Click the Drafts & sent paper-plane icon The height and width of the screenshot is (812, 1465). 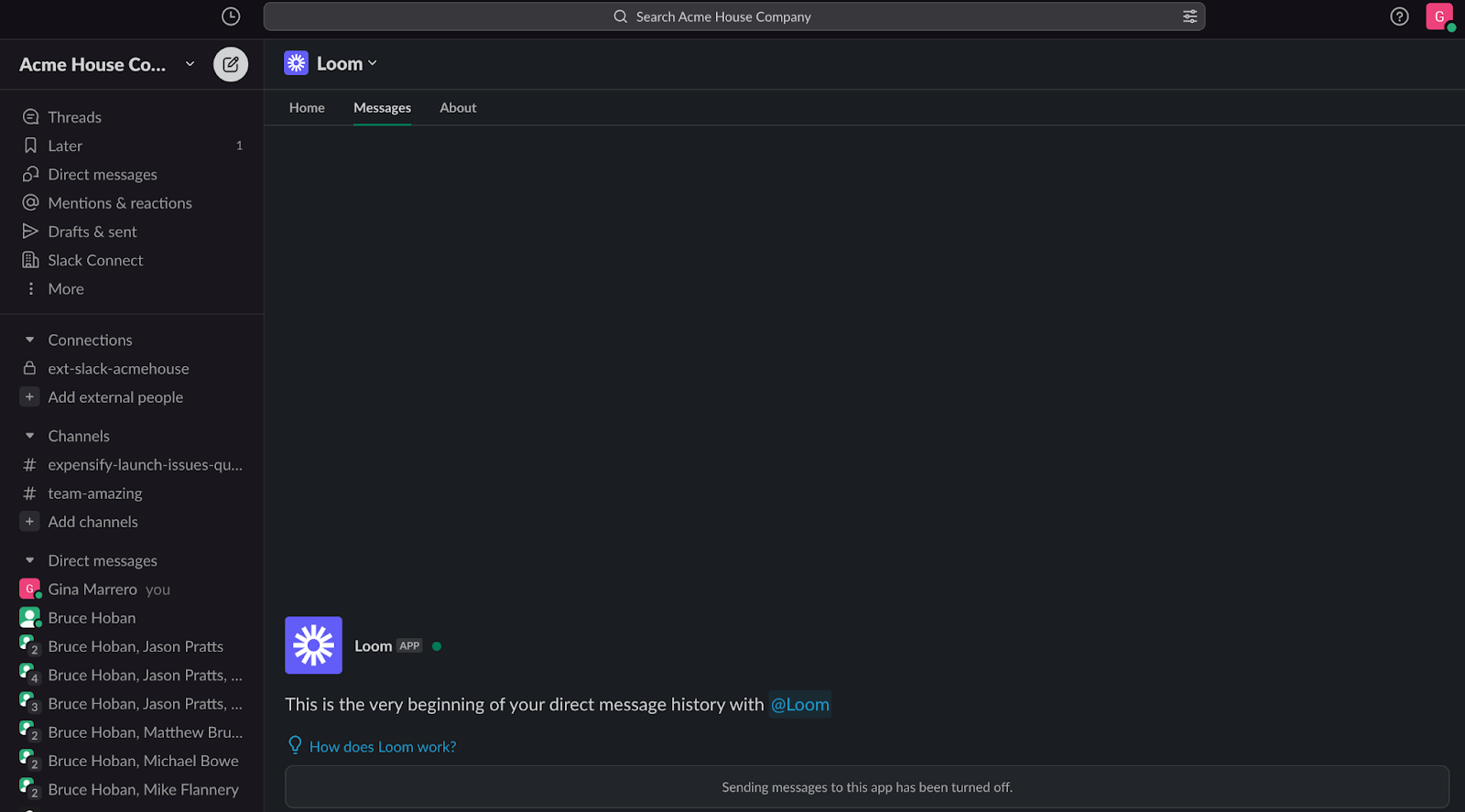(x=30, y=231)
